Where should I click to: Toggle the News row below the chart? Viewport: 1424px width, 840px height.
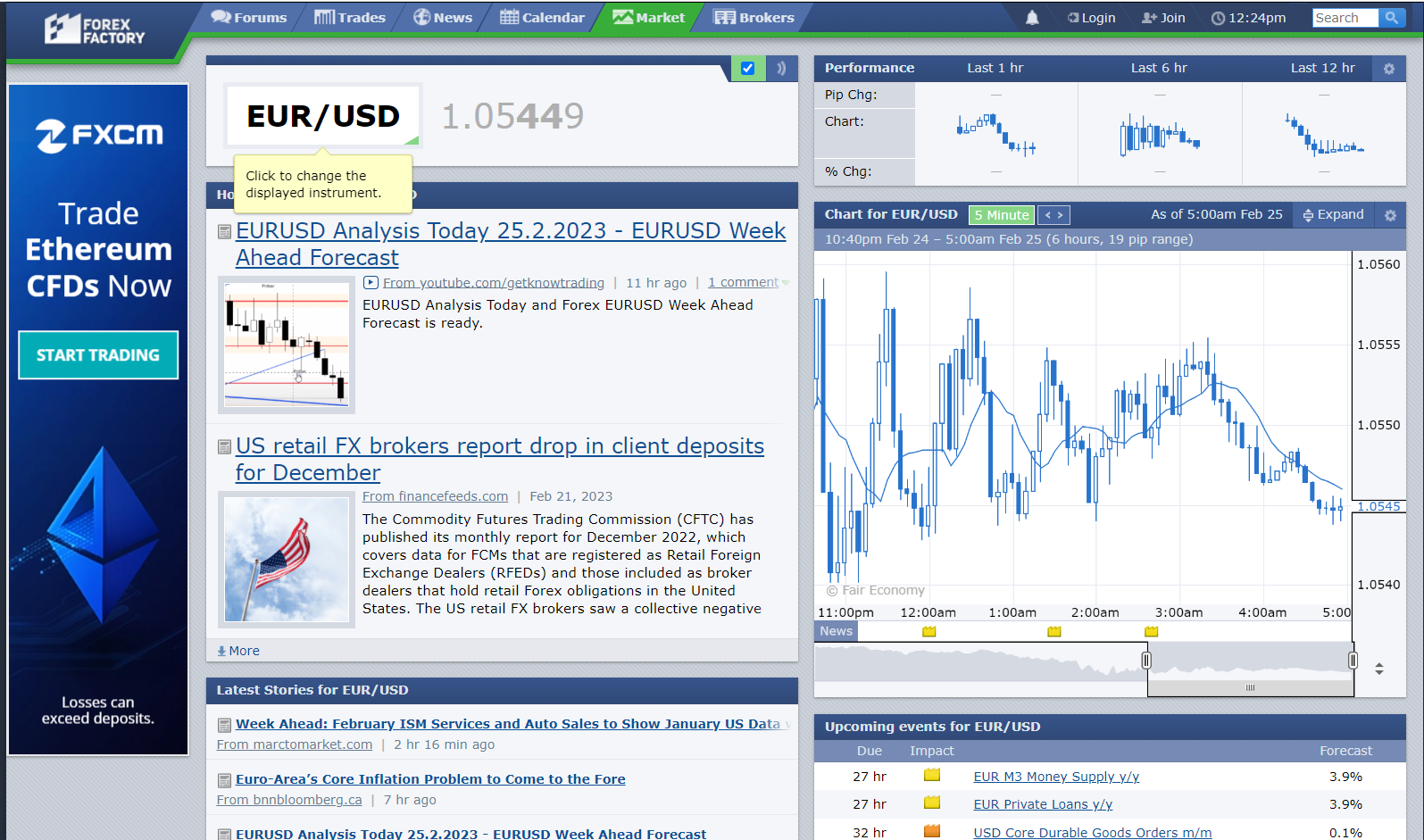pos(836,631)
